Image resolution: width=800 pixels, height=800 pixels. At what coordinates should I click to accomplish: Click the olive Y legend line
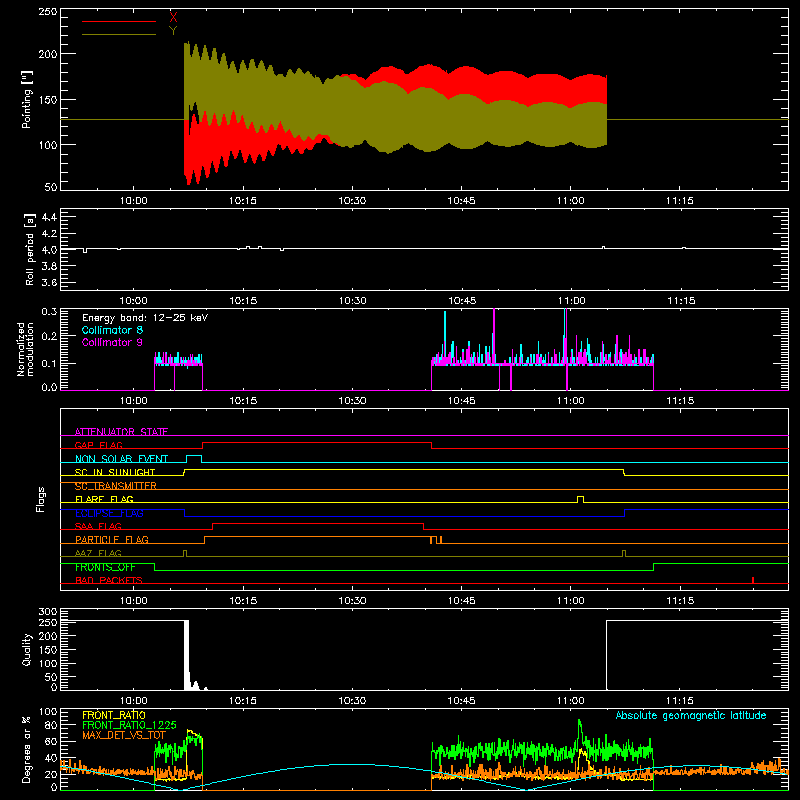[119, 34]
